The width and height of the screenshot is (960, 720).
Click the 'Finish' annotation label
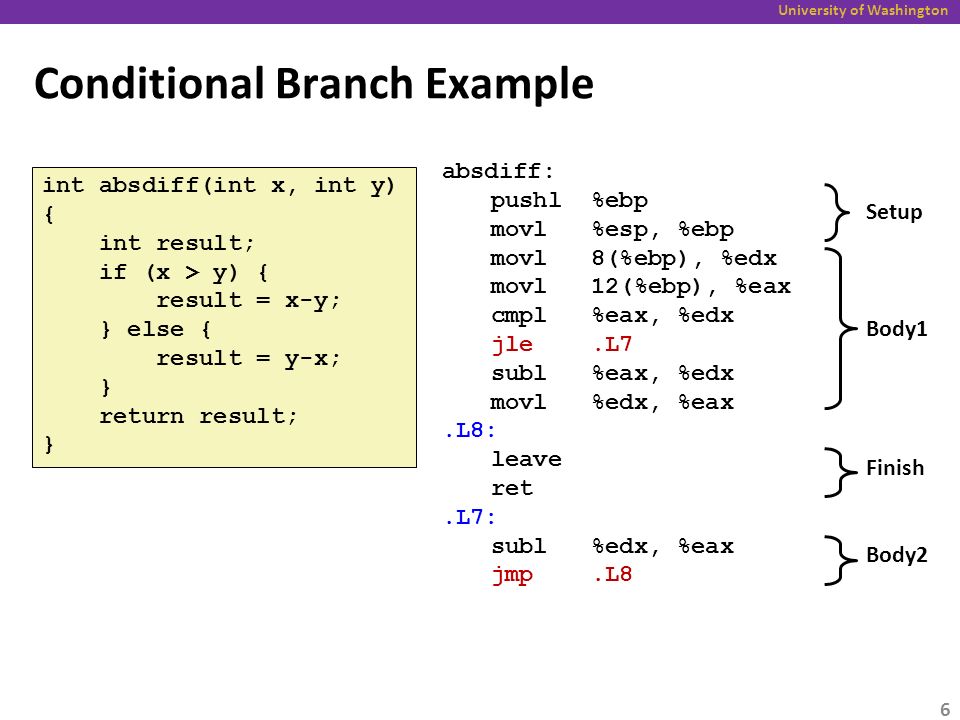(x=895, y=468)
